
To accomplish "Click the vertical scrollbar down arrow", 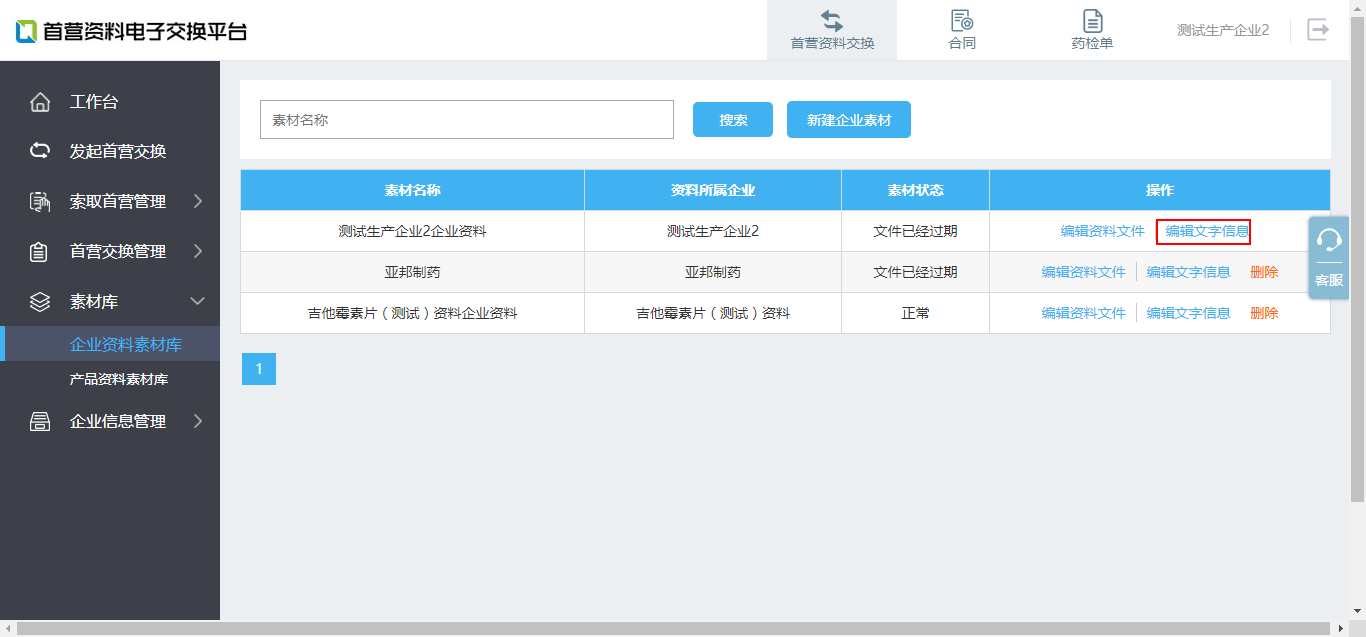I will tap(1357, 611).
